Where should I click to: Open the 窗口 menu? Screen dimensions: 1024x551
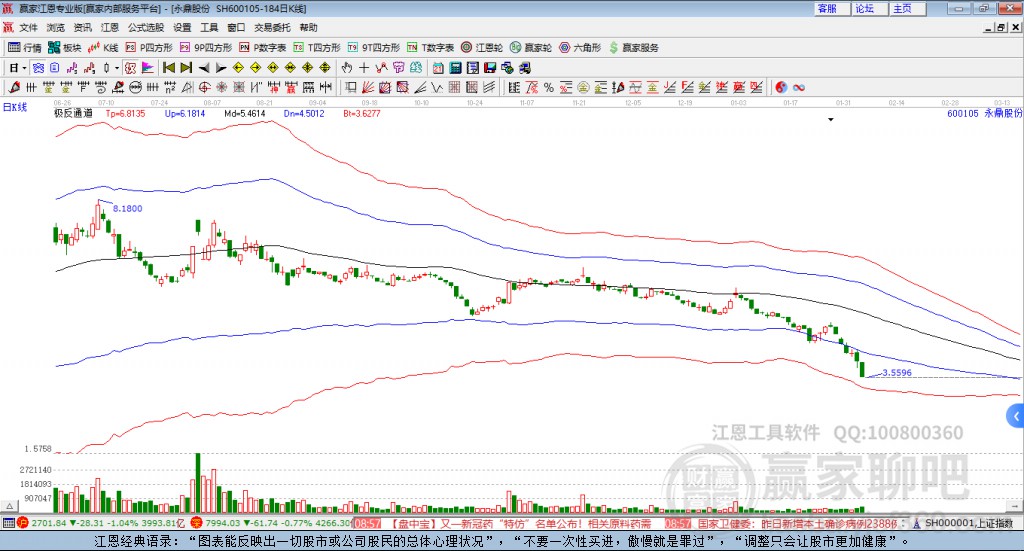(x=236, y=27)
